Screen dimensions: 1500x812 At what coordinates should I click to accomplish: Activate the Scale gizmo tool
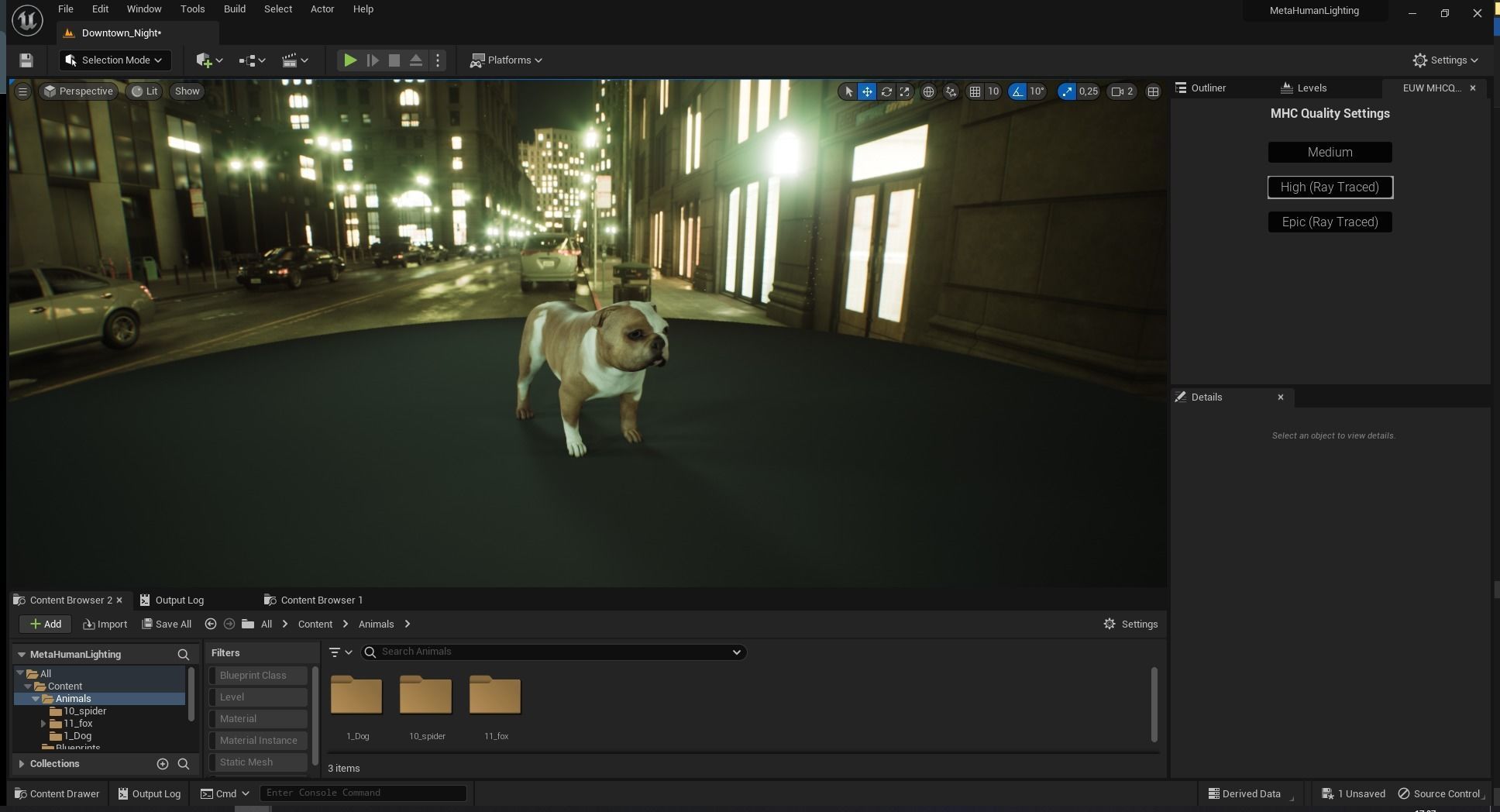coord(904,91)
